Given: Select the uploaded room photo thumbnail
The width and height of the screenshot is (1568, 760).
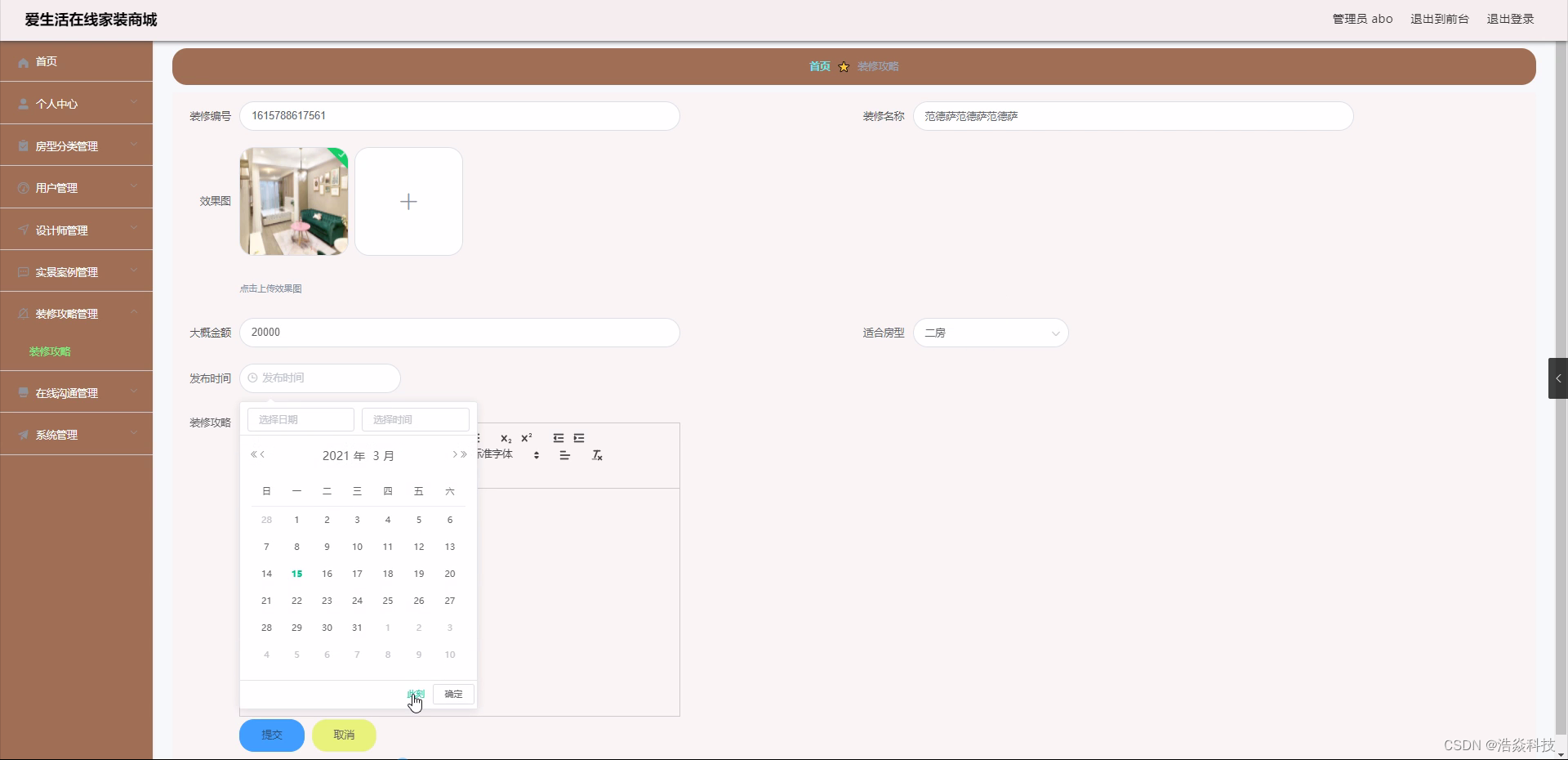Looking at the screenshot, I should click(294, 202).
